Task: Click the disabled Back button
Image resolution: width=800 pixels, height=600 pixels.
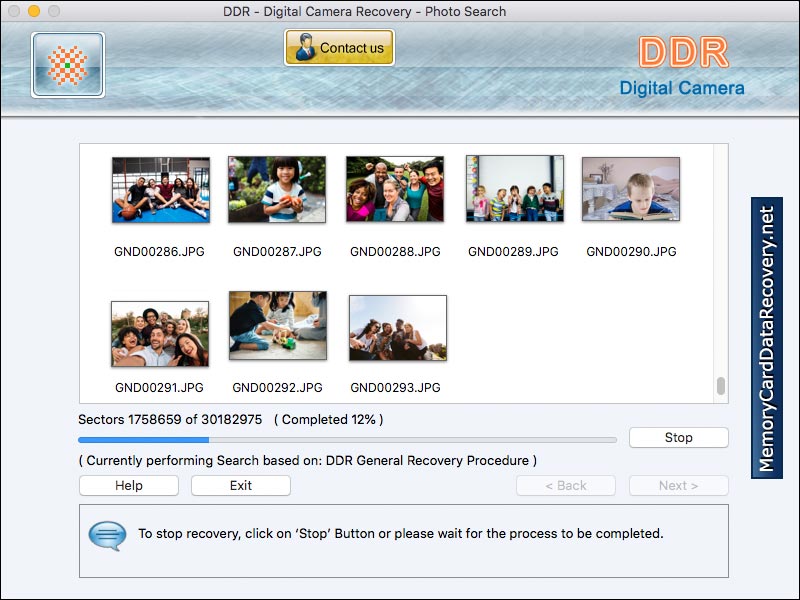Action: [566, 485]
